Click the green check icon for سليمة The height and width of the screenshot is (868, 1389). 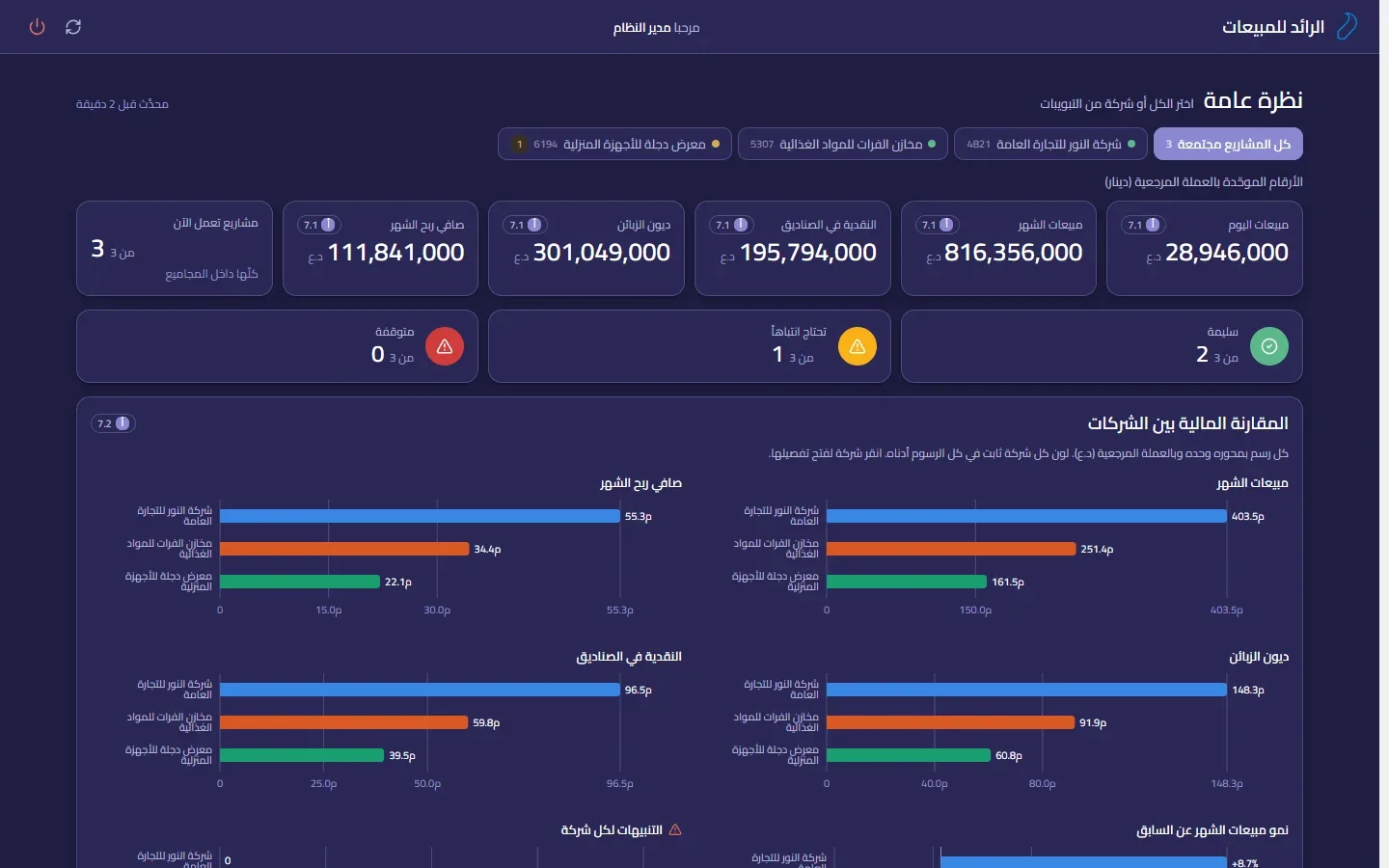point(1269,346)
